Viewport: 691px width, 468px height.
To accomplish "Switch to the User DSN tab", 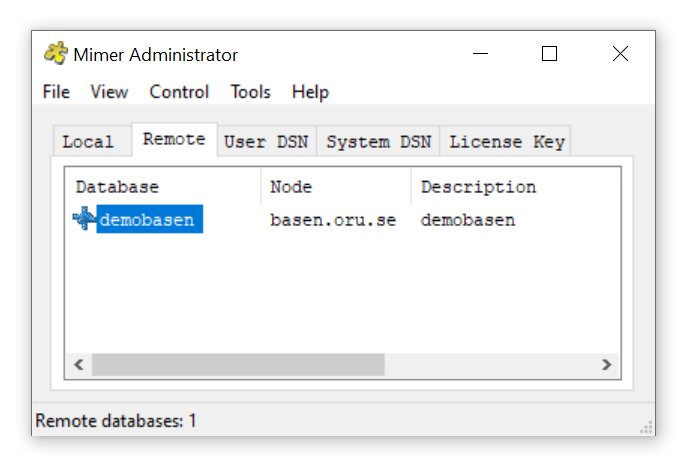I will (266, 141).
